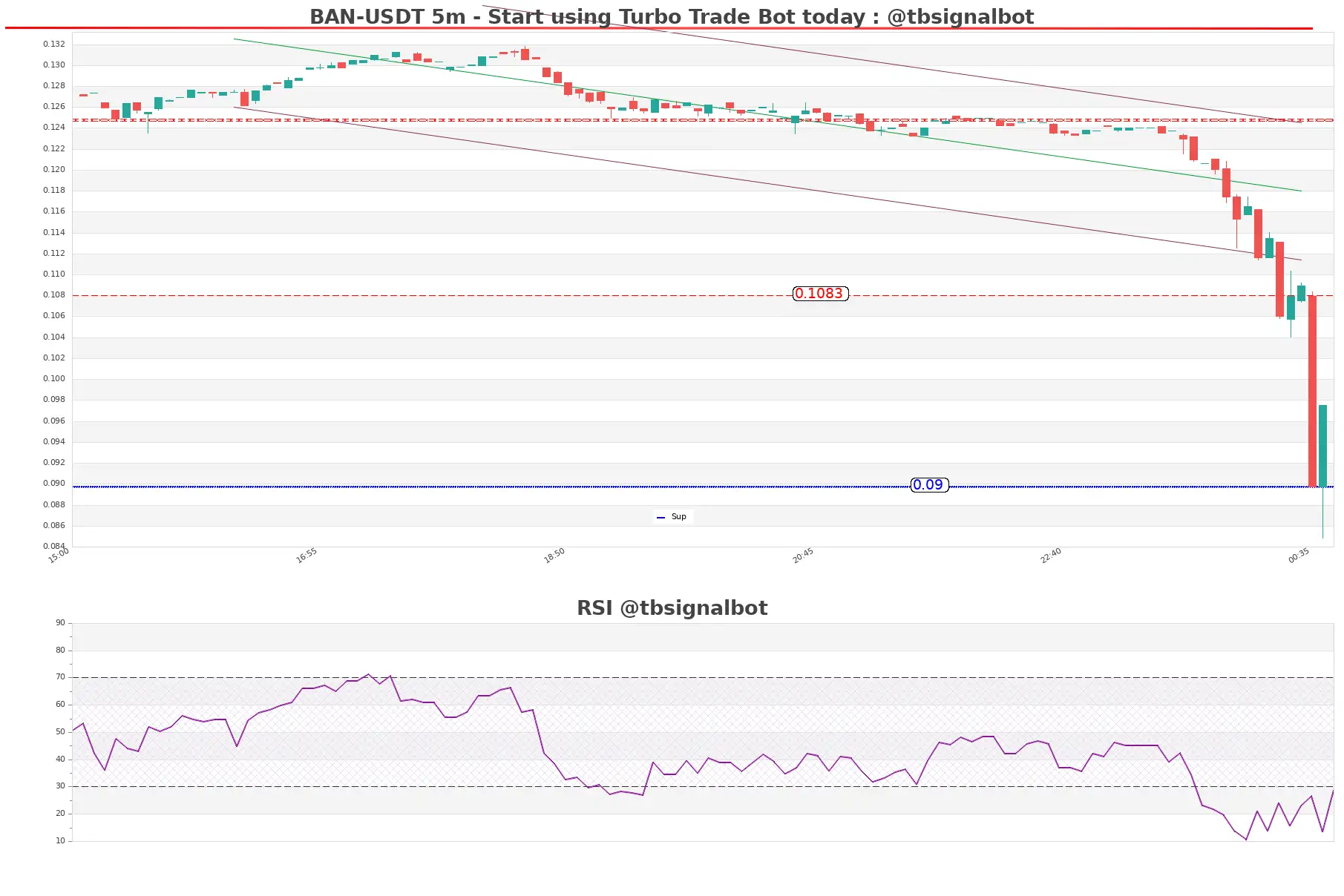Click the RSI 90 axis label
This screenshot has width=1344, height=896.
point(60,623)
